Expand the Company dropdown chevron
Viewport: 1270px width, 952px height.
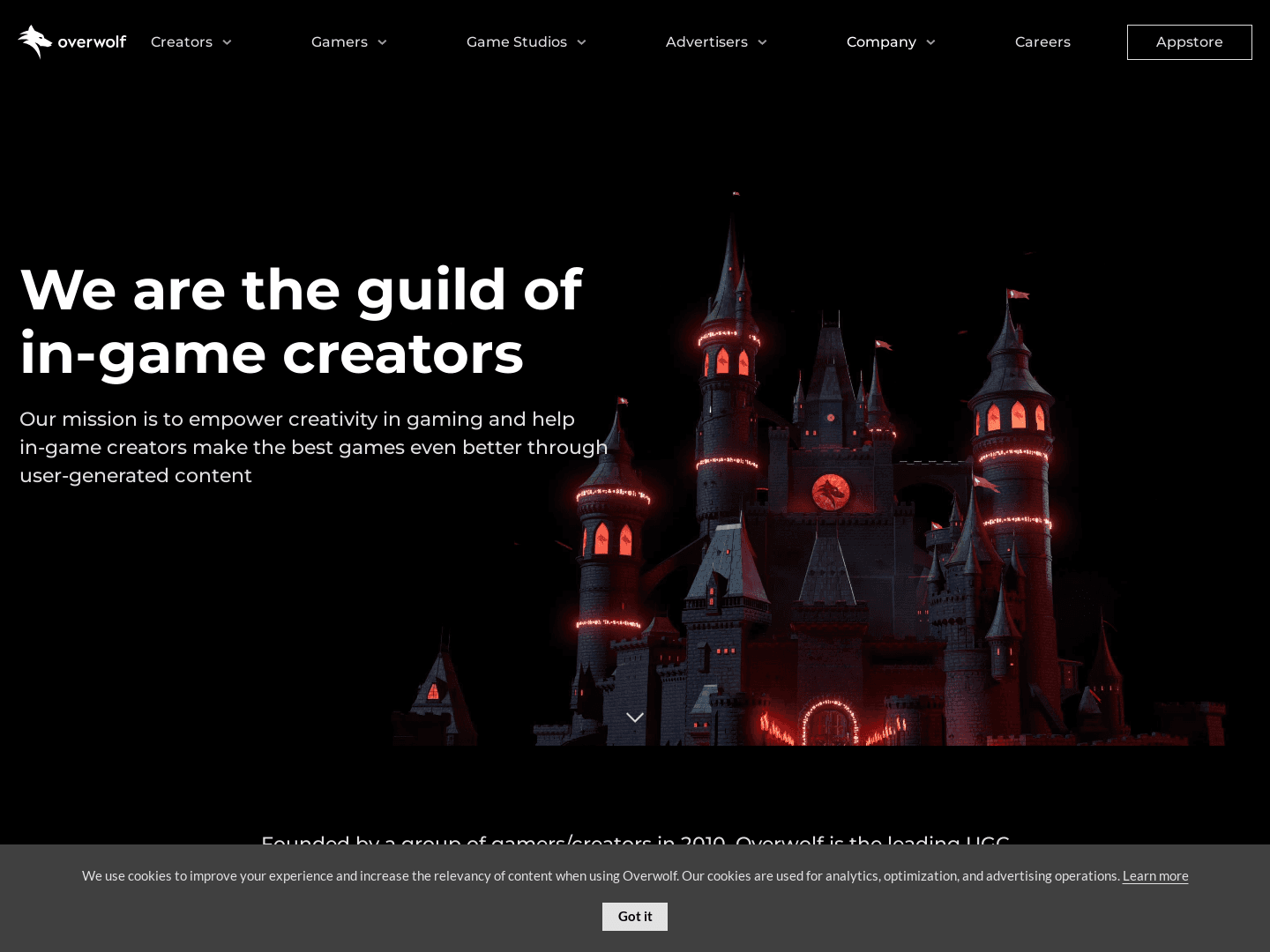(930, 42)
